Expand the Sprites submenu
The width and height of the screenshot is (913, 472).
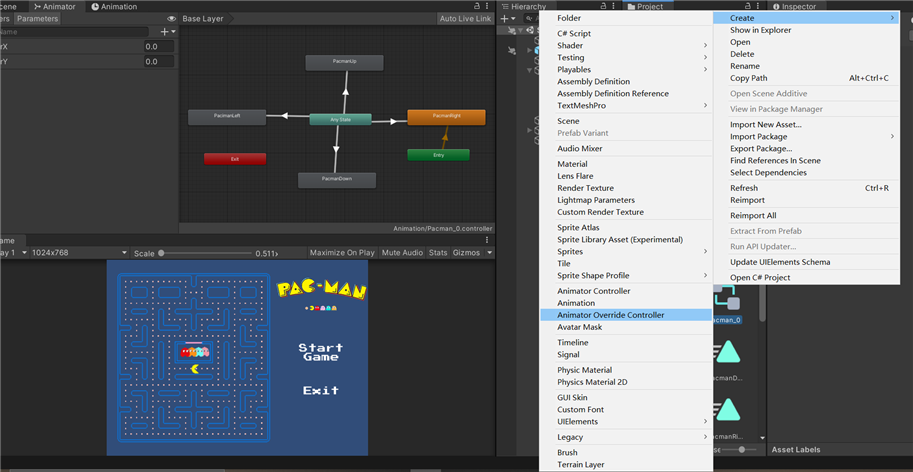point(626,251)
